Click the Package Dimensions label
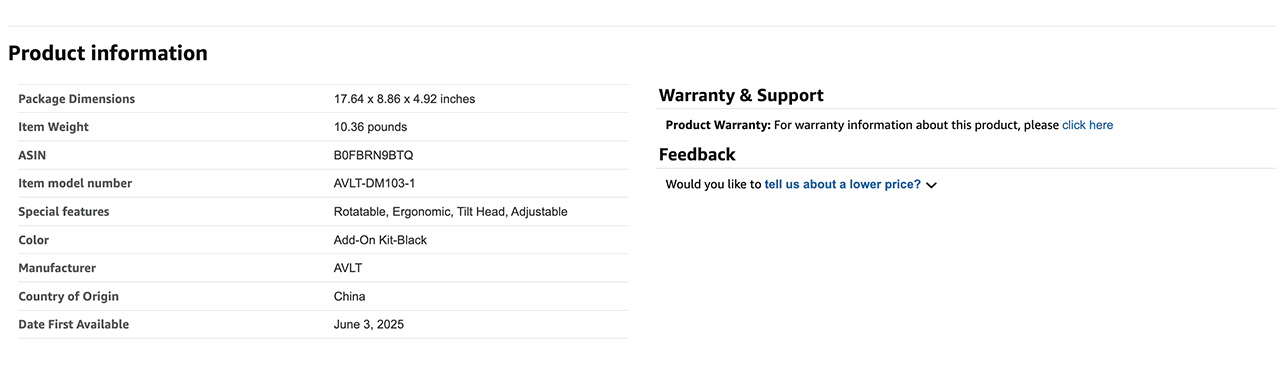This screenshot has height=367, width=1280. (77, 99)
